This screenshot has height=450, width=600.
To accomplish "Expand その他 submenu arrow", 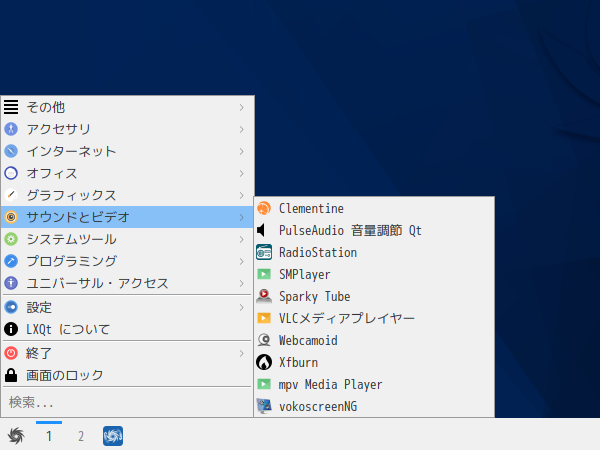I will [241, 108].
